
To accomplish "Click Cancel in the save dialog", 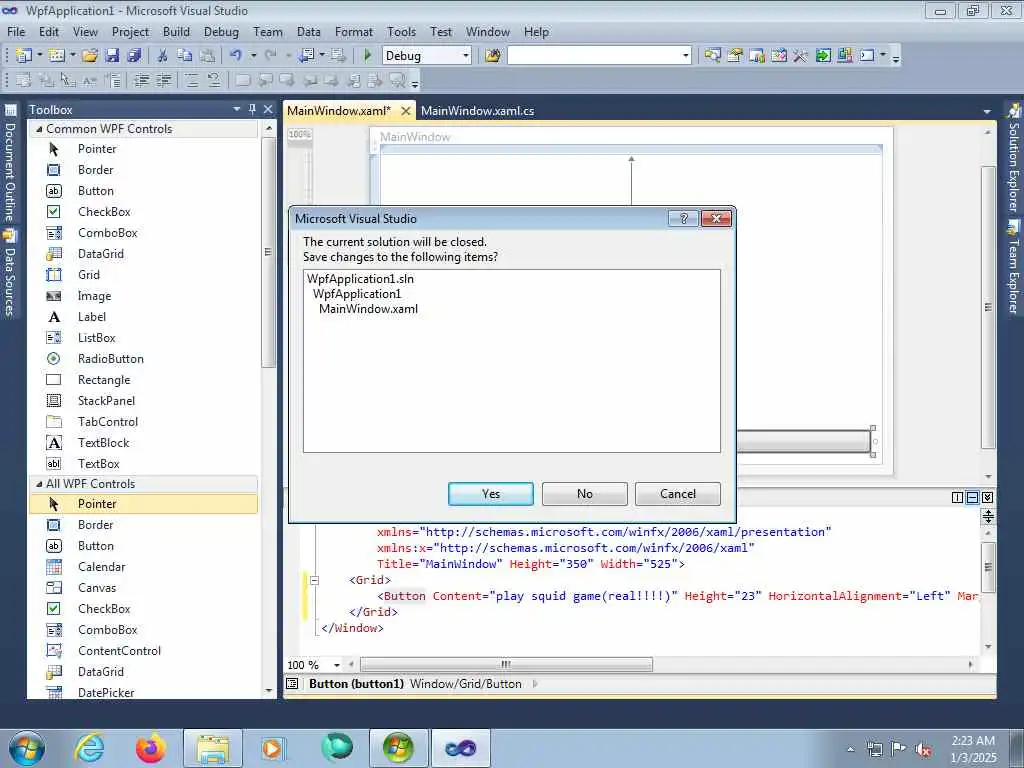I will pyautogui.click(x=678, y=494).
